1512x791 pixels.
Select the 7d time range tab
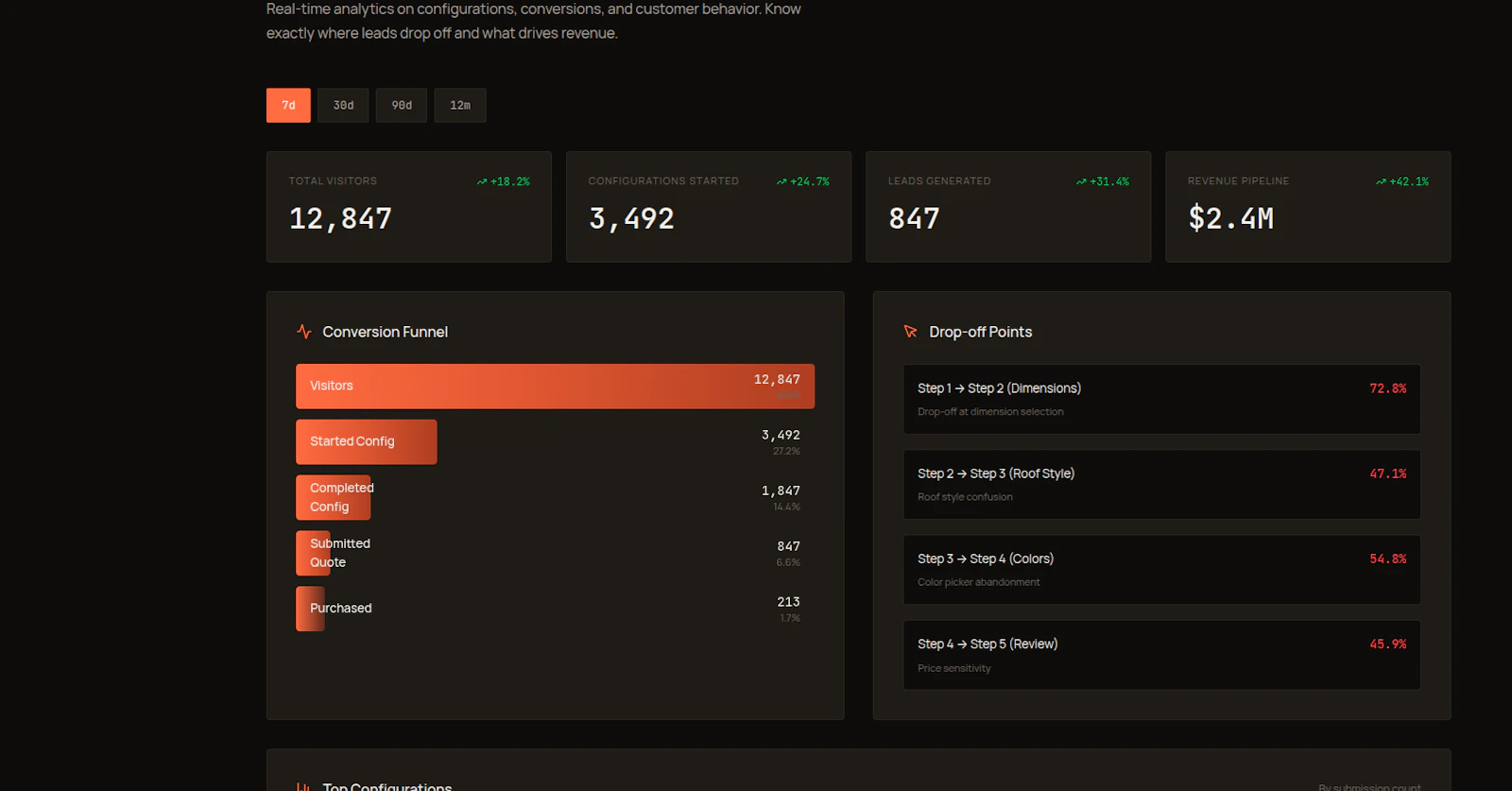[288, 105]
